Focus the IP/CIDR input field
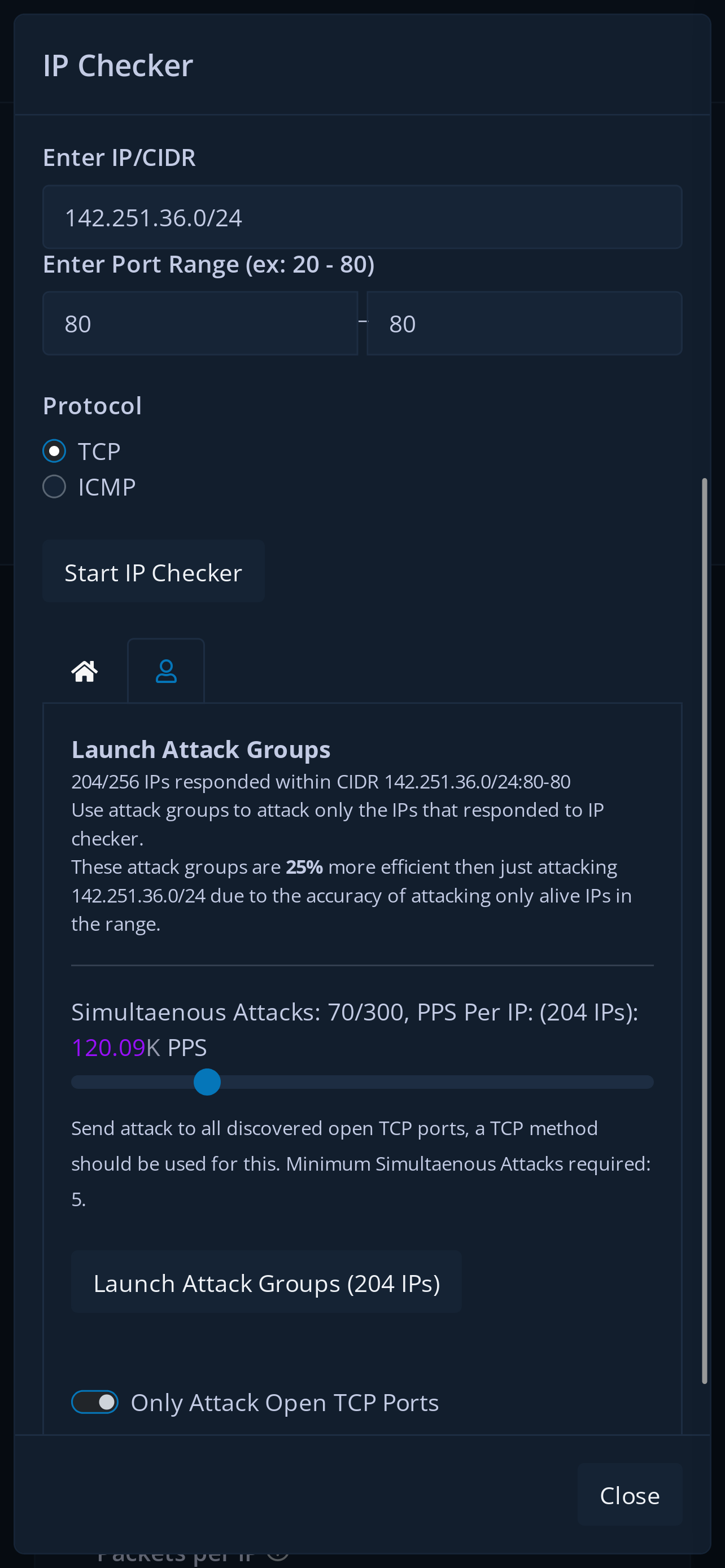The width and height of the screenshot is (725, 1568). pos(362,216)
